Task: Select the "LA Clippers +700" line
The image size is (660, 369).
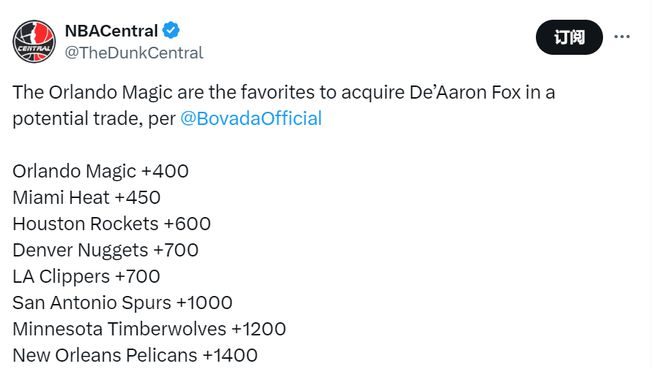Action: coord(86,276)
